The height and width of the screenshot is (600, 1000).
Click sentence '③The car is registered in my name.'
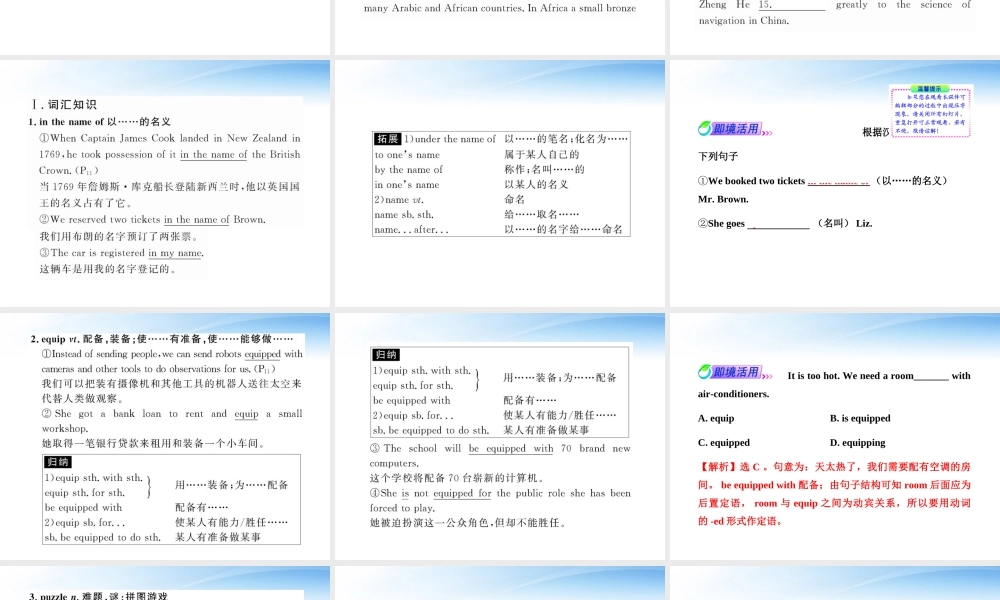121,252
